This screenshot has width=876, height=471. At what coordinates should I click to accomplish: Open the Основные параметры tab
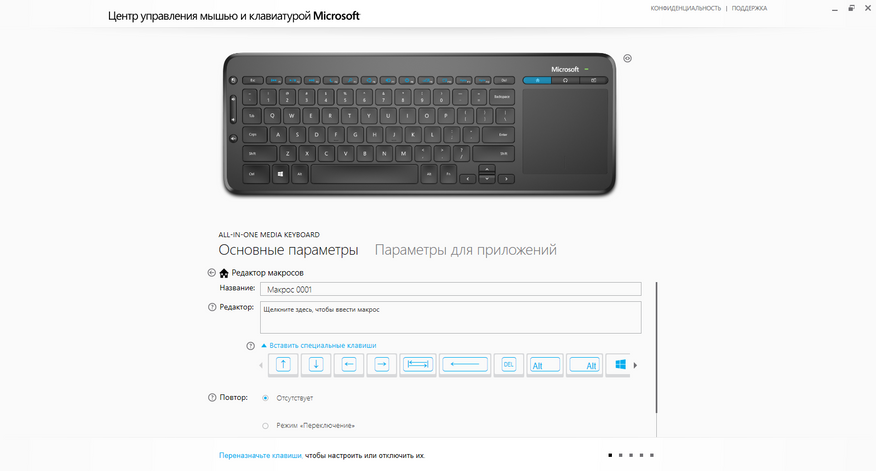point(288,250)
